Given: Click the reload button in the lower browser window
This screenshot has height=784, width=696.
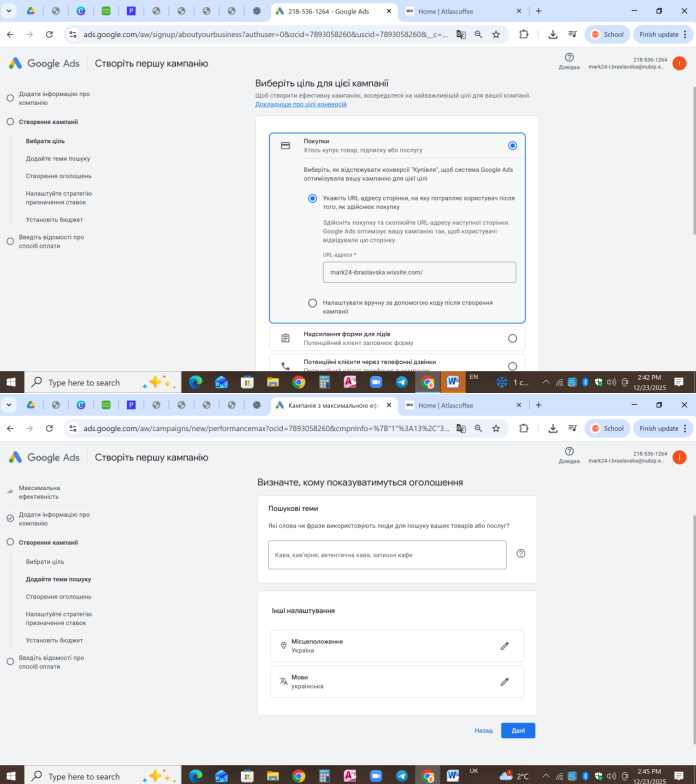Looking at the screenshot, I should coord(49,428).
